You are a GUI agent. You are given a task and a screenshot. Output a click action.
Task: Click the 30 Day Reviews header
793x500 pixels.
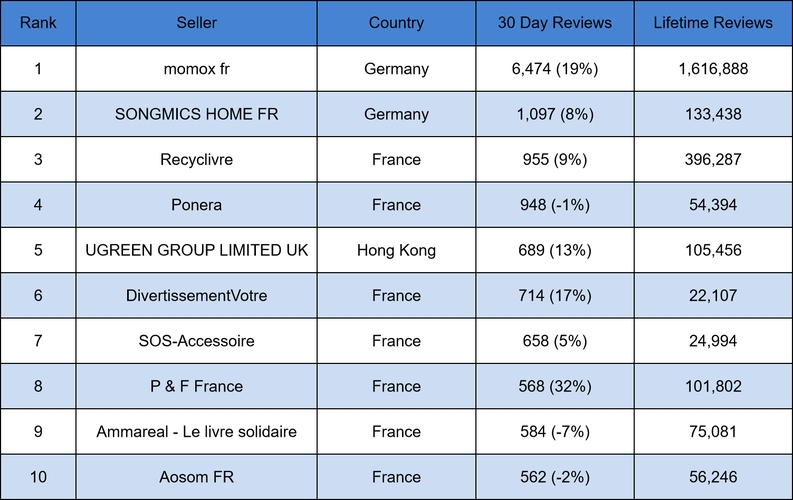click(555, 23)
